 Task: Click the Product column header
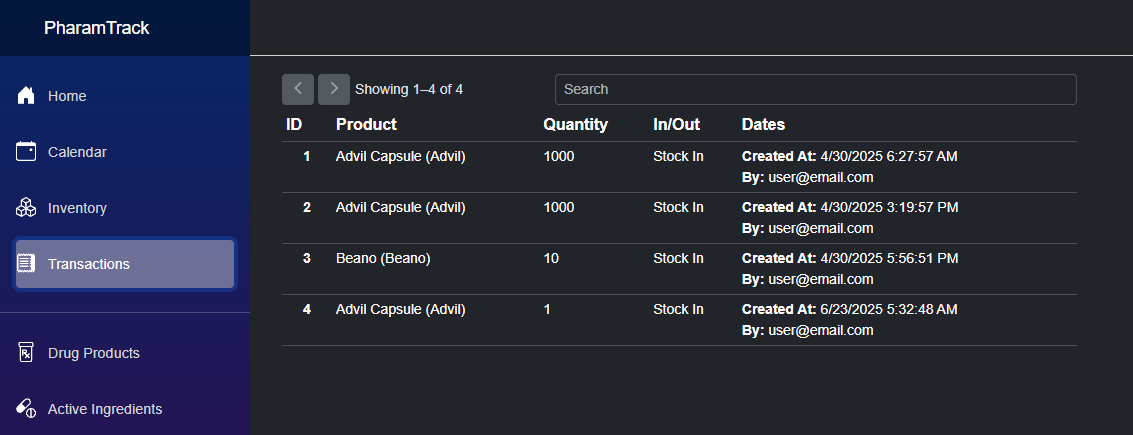(x=366, y=125)
